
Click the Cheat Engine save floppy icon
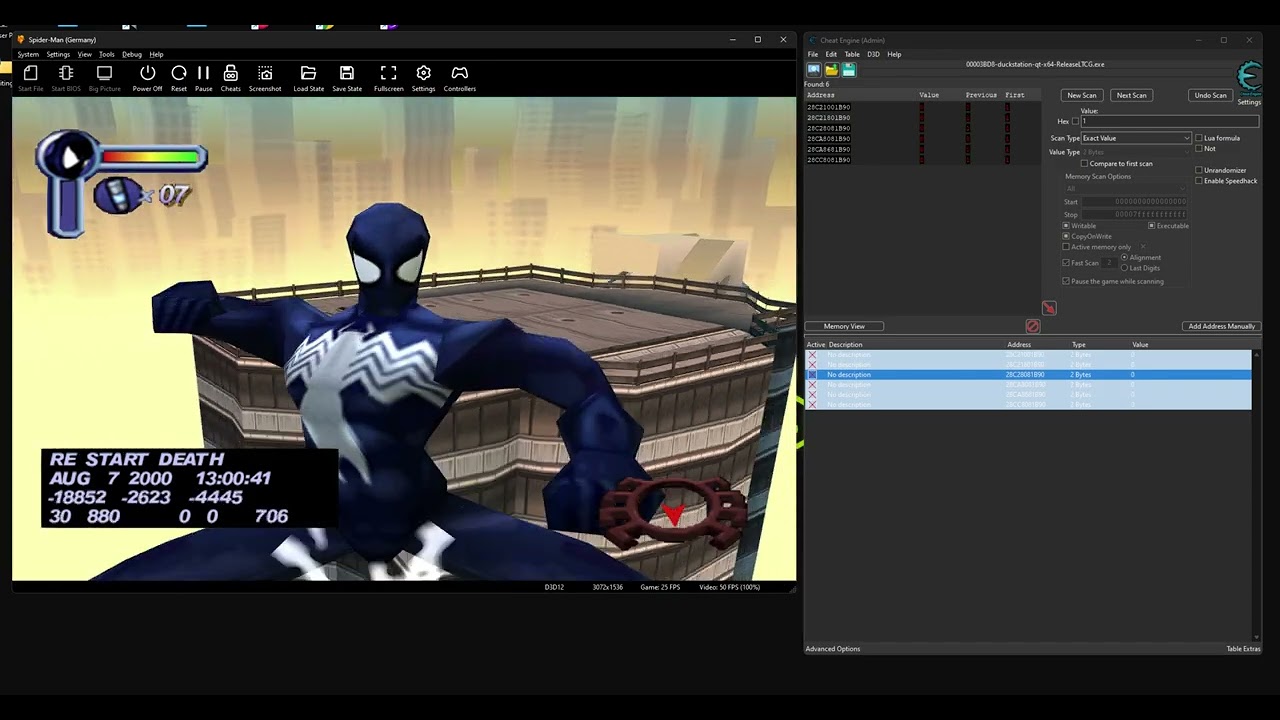click(x=849, y=70)
